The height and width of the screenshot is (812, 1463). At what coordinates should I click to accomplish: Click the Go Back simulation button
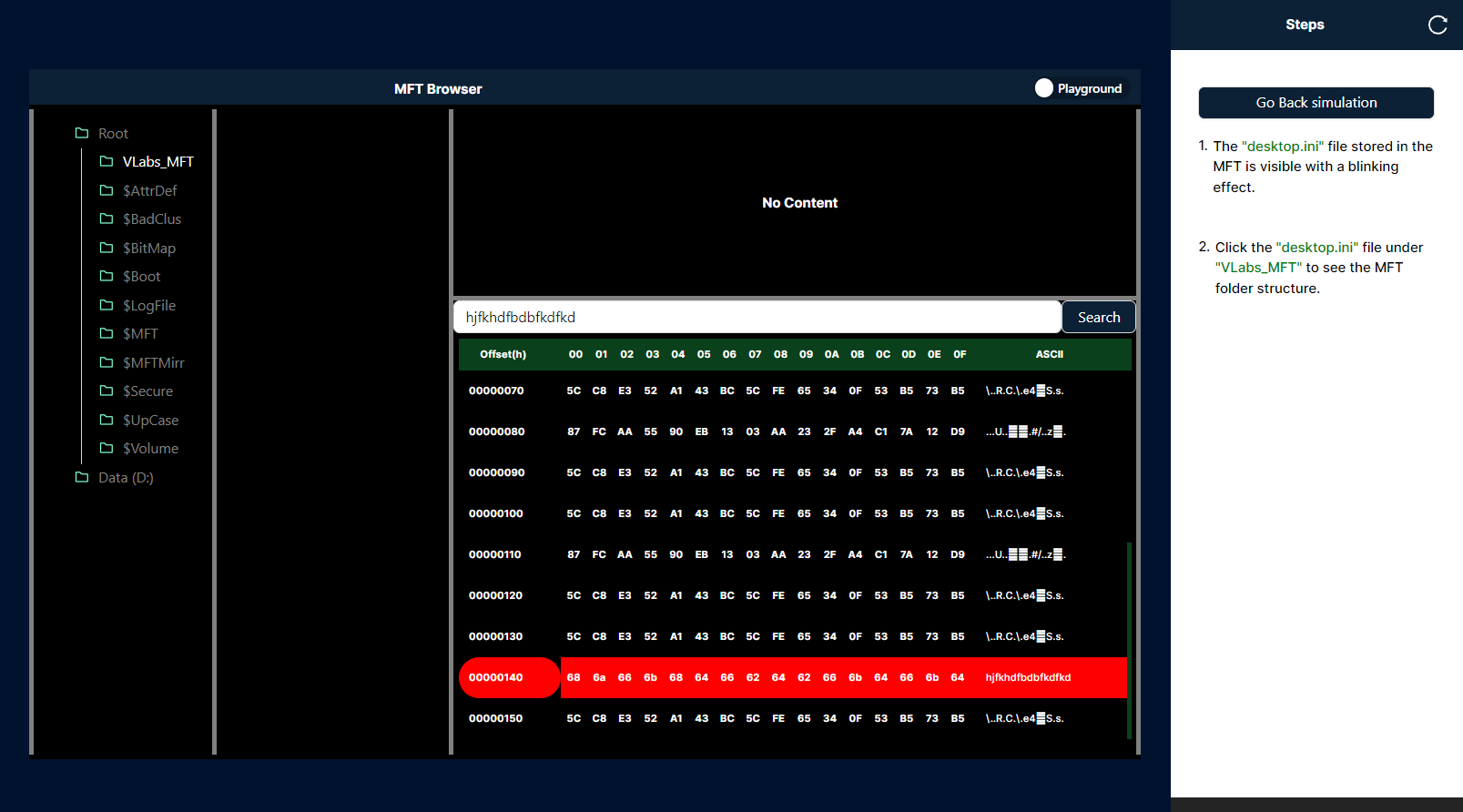click(x=1316, y=103)
